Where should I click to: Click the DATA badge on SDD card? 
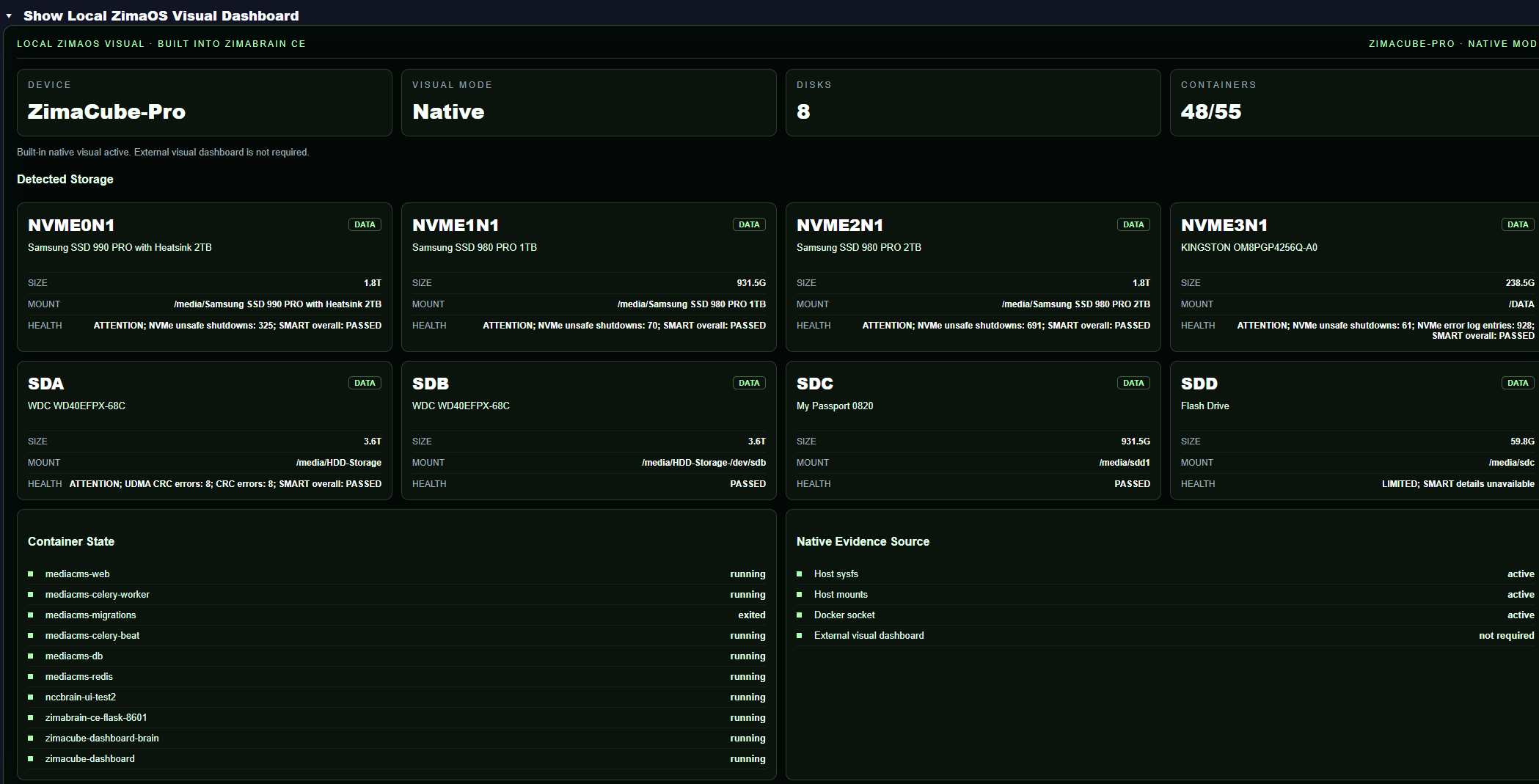click(1518, 383)
